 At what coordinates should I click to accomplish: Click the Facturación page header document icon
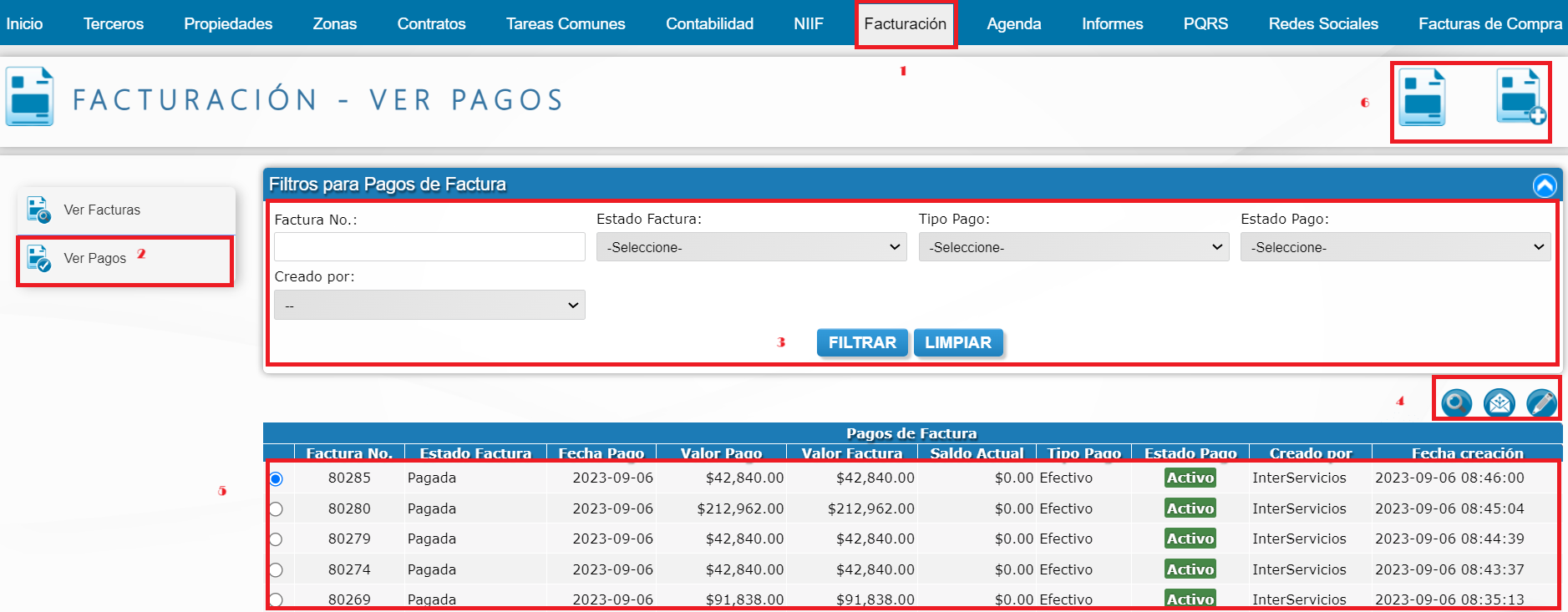pyautogui.click(x=30, y=98)
